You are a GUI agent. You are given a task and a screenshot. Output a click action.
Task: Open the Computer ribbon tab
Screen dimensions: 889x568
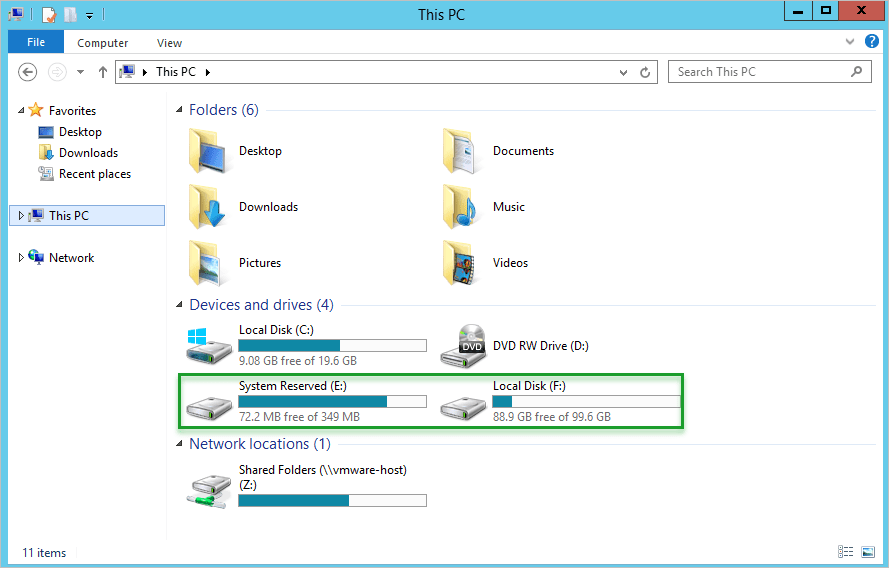[103, 43]
